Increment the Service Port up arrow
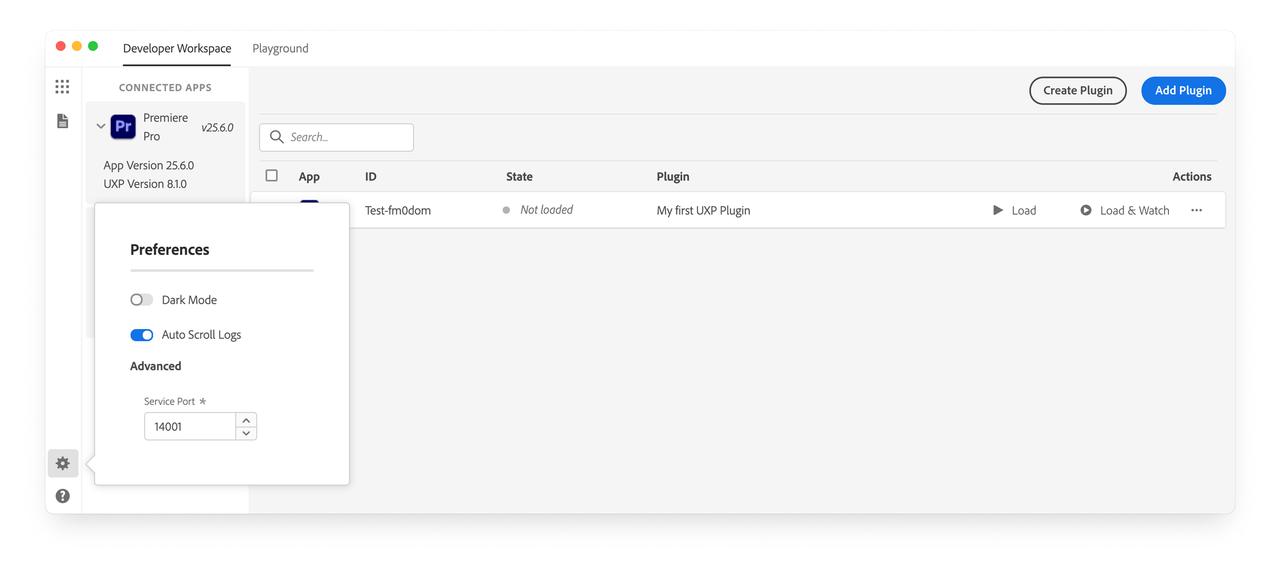 pyautogui.click(x=246, y=420)
